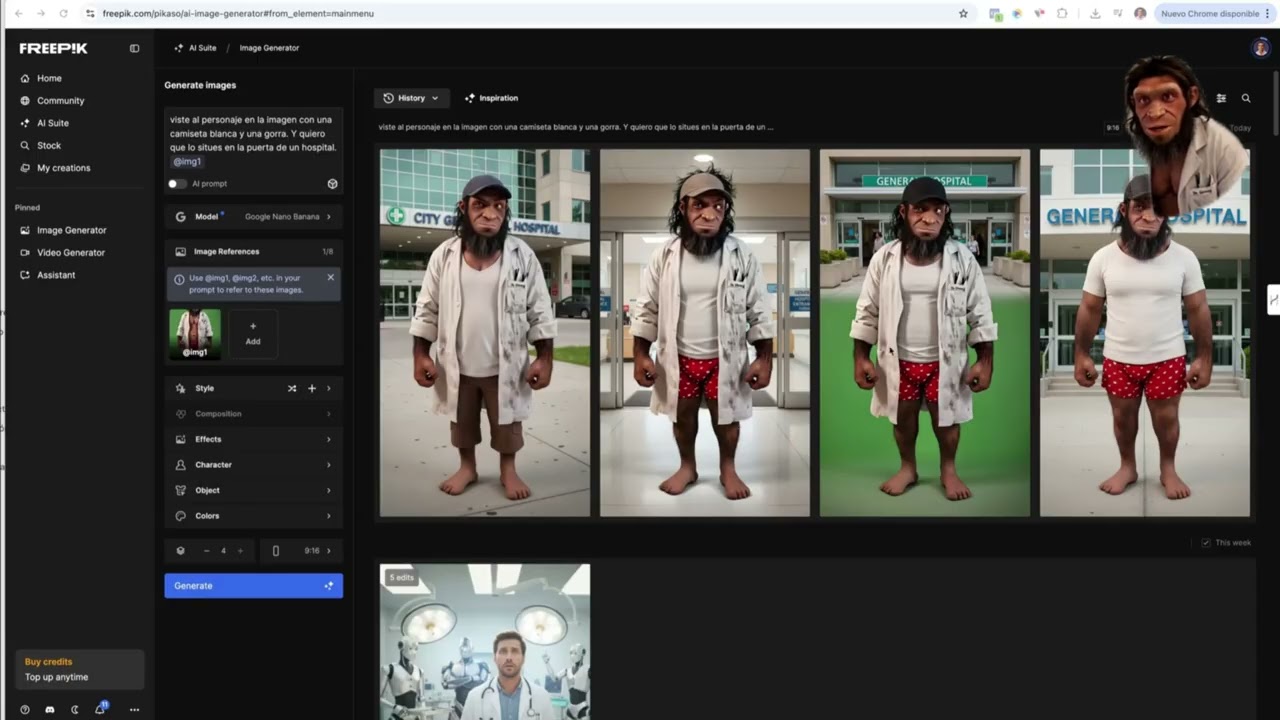The width and height of the screenshot is (1280, 720).
Task: Click Image Generator breadcrumb
Action: (x=269, y=48)
